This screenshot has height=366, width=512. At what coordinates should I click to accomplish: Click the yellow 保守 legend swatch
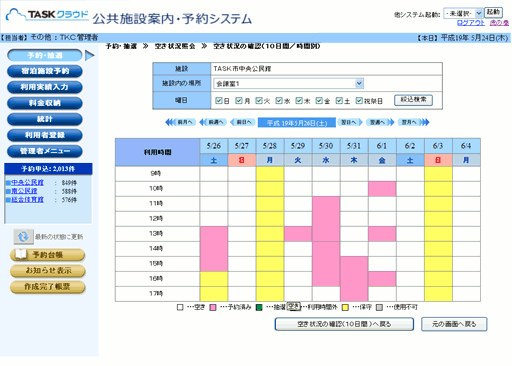tap(345, 307)
